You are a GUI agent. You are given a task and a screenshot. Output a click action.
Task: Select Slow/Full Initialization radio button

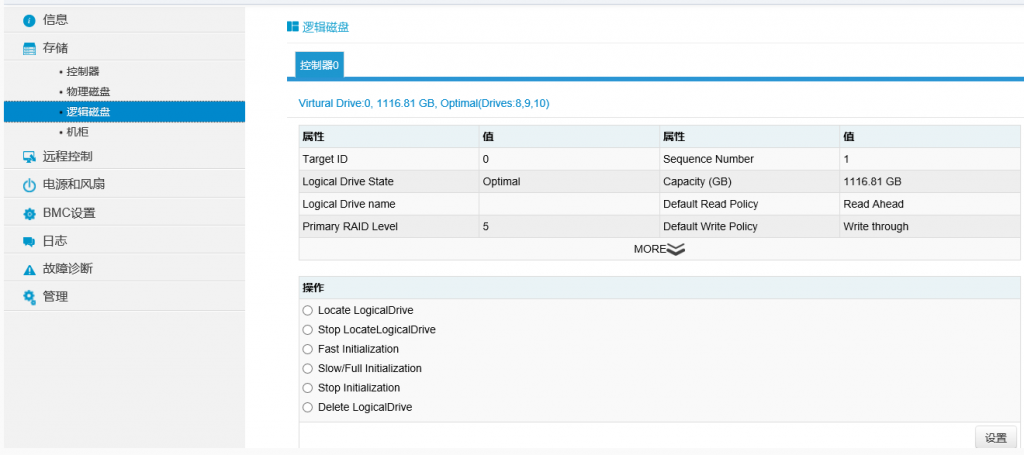[x=308, y=369]
